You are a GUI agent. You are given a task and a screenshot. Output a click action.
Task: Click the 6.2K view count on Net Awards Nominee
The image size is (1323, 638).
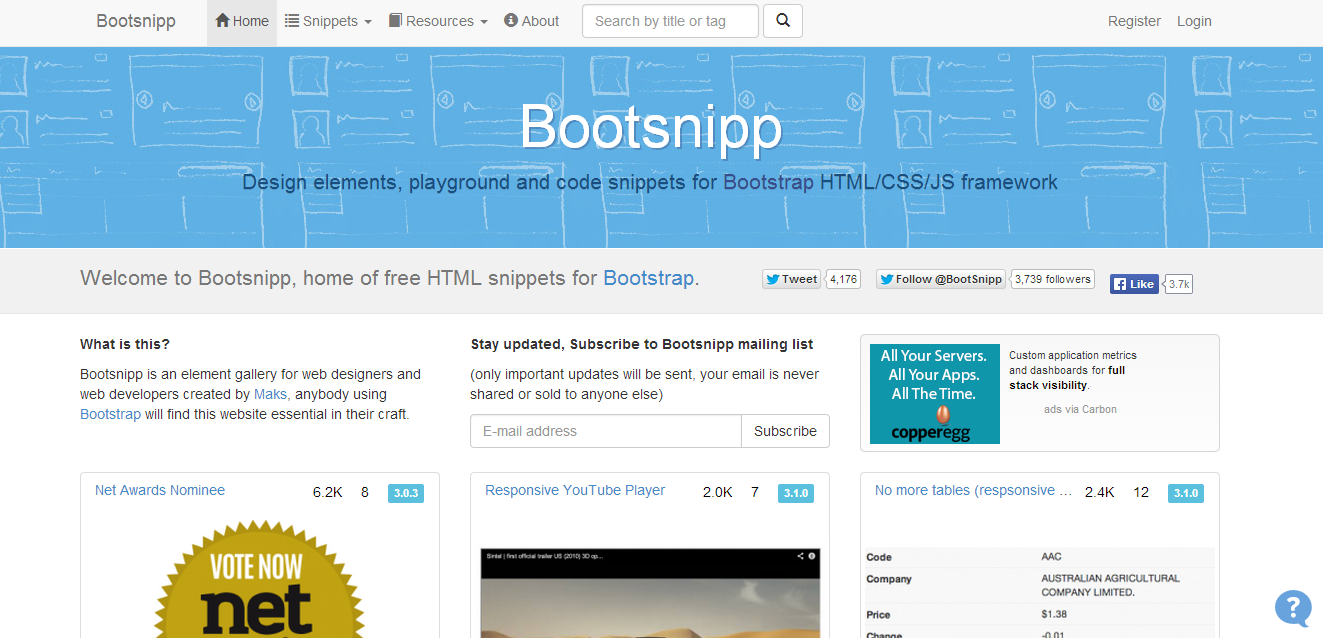tap(328, 492)
